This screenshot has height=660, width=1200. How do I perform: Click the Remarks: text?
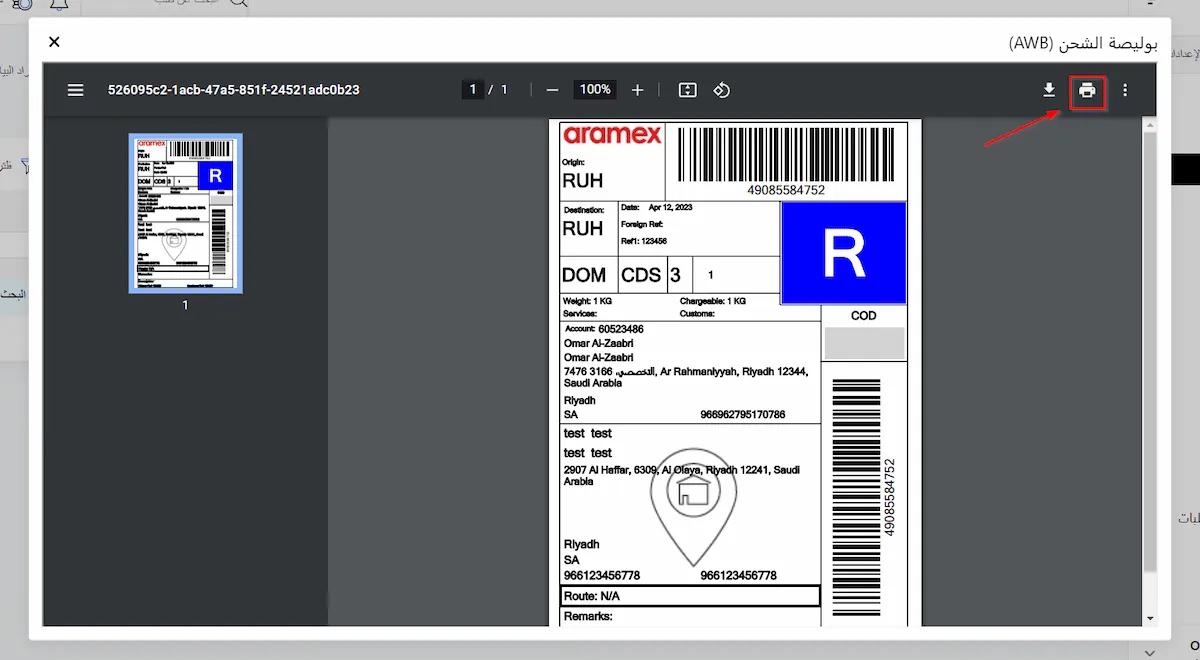[588, 616]
